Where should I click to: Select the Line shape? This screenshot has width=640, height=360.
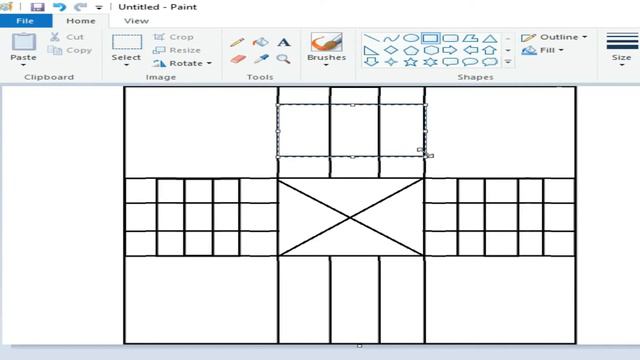tap(371, 38)
